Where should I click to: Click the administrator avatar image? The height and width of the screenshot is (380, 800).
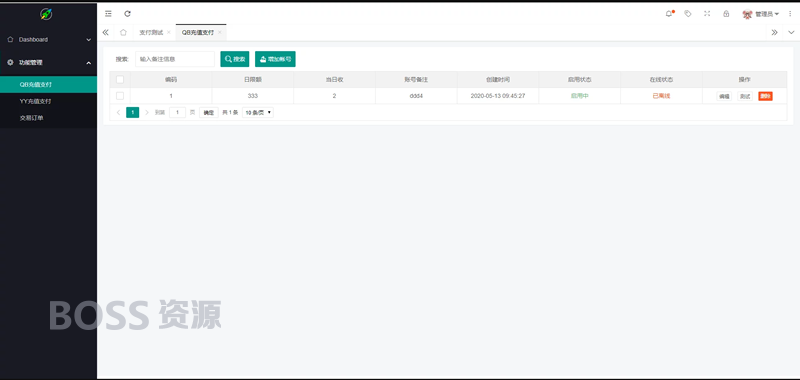coord(747,14)
